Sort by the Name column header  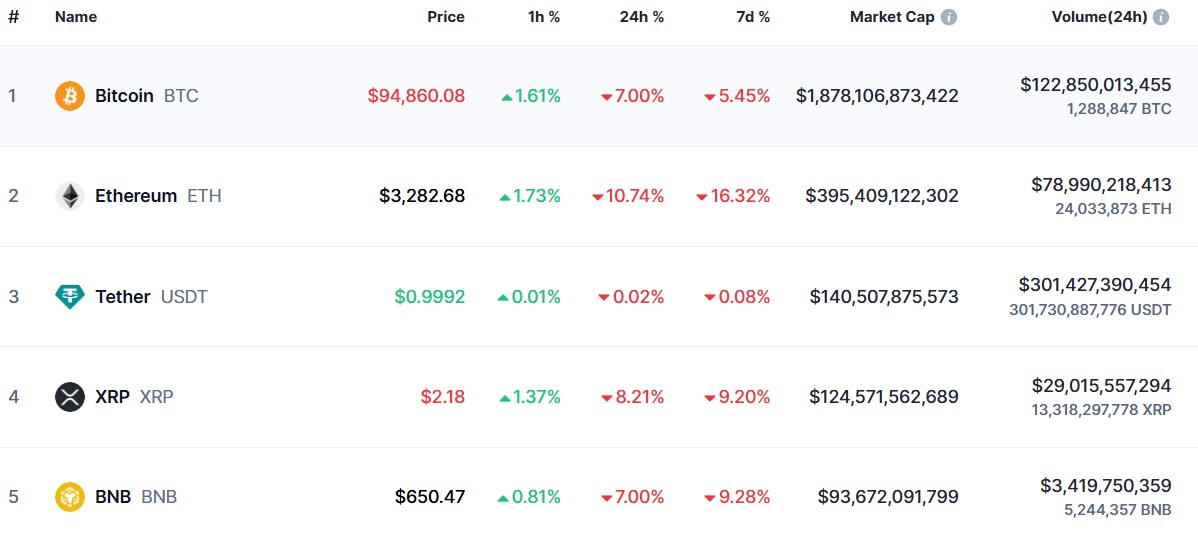pos(76,17)
